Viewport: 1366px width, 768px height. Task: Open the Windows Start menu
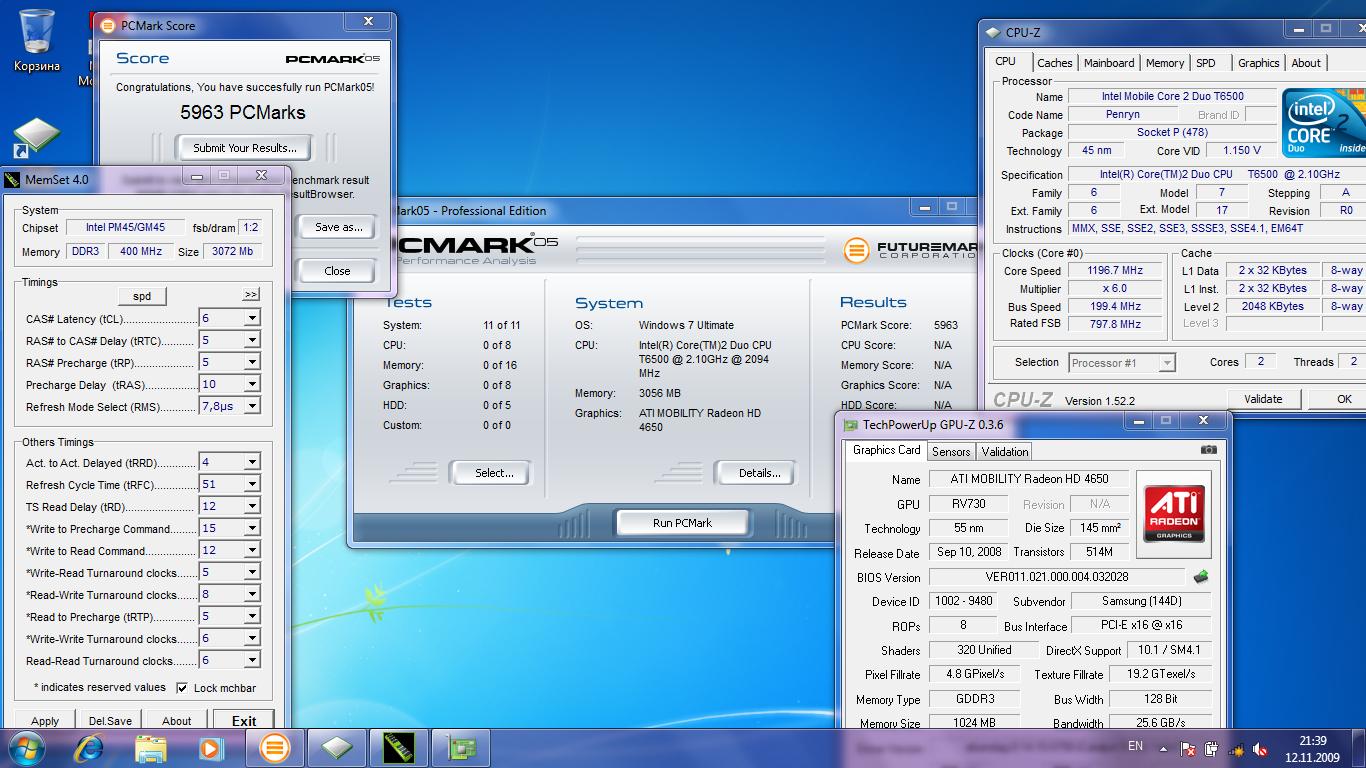click(x=27, y=747)
